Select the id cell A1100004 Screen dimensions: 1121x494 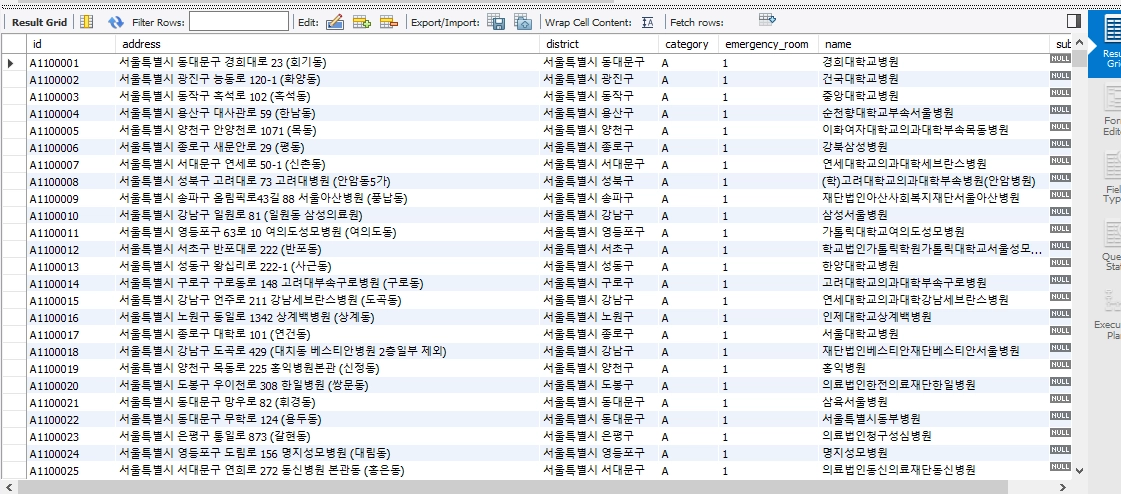[x=70, y=114]
